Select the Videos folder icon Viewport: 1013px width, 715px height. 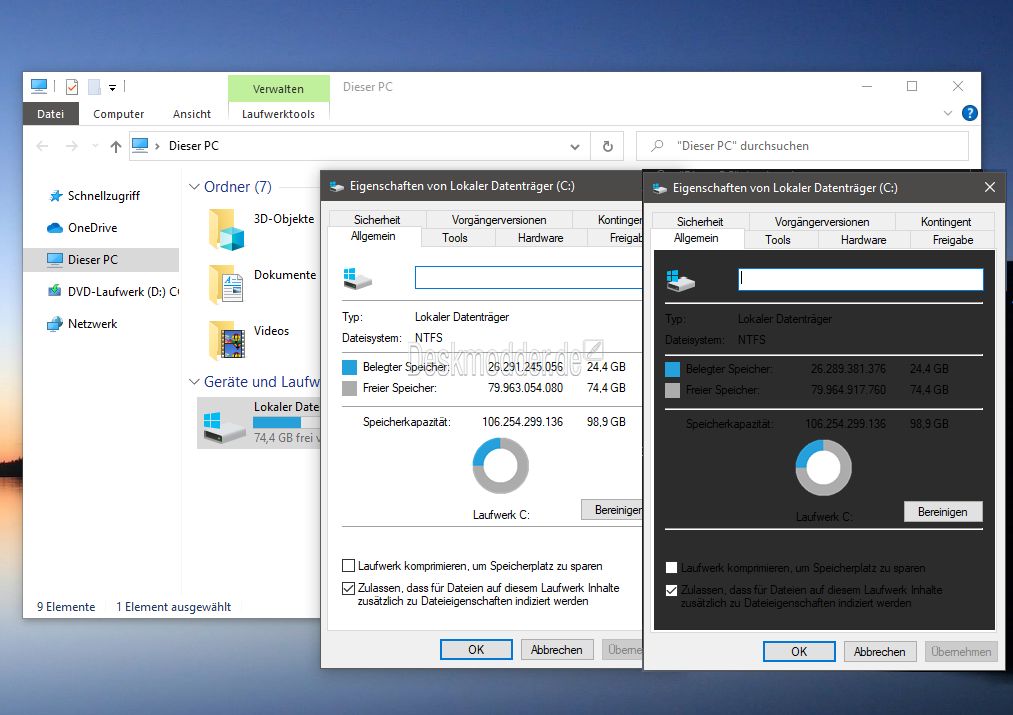click(227, 340)
